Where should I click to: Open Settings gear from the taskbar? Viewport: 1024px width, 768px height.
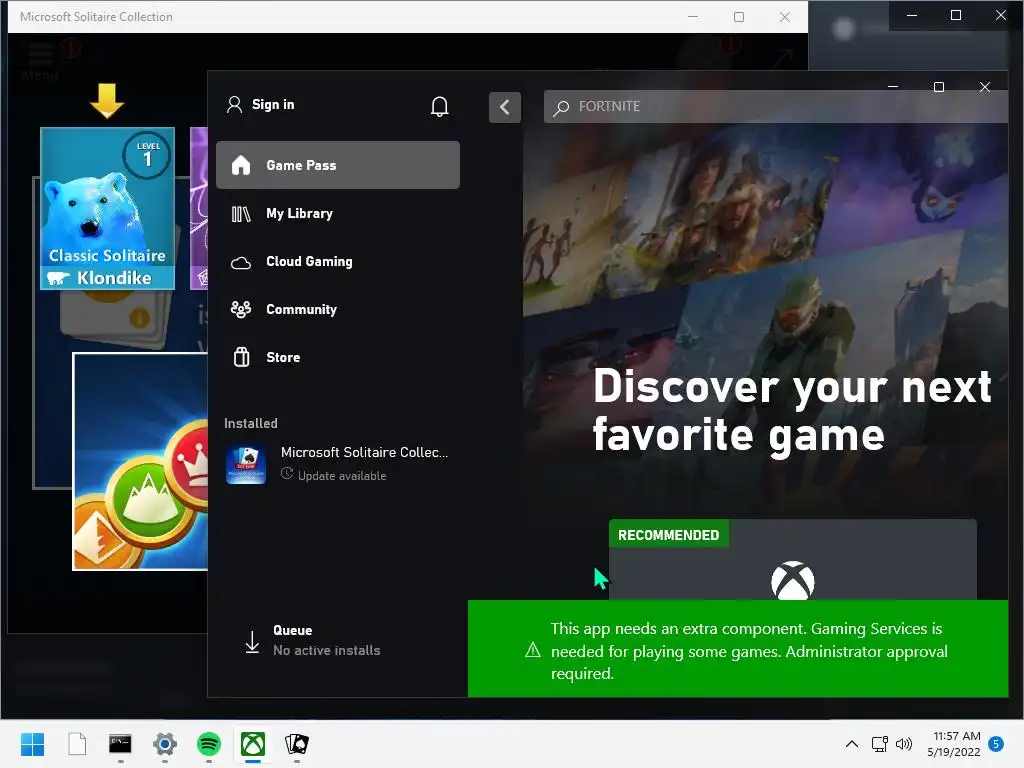pos(165,744)
